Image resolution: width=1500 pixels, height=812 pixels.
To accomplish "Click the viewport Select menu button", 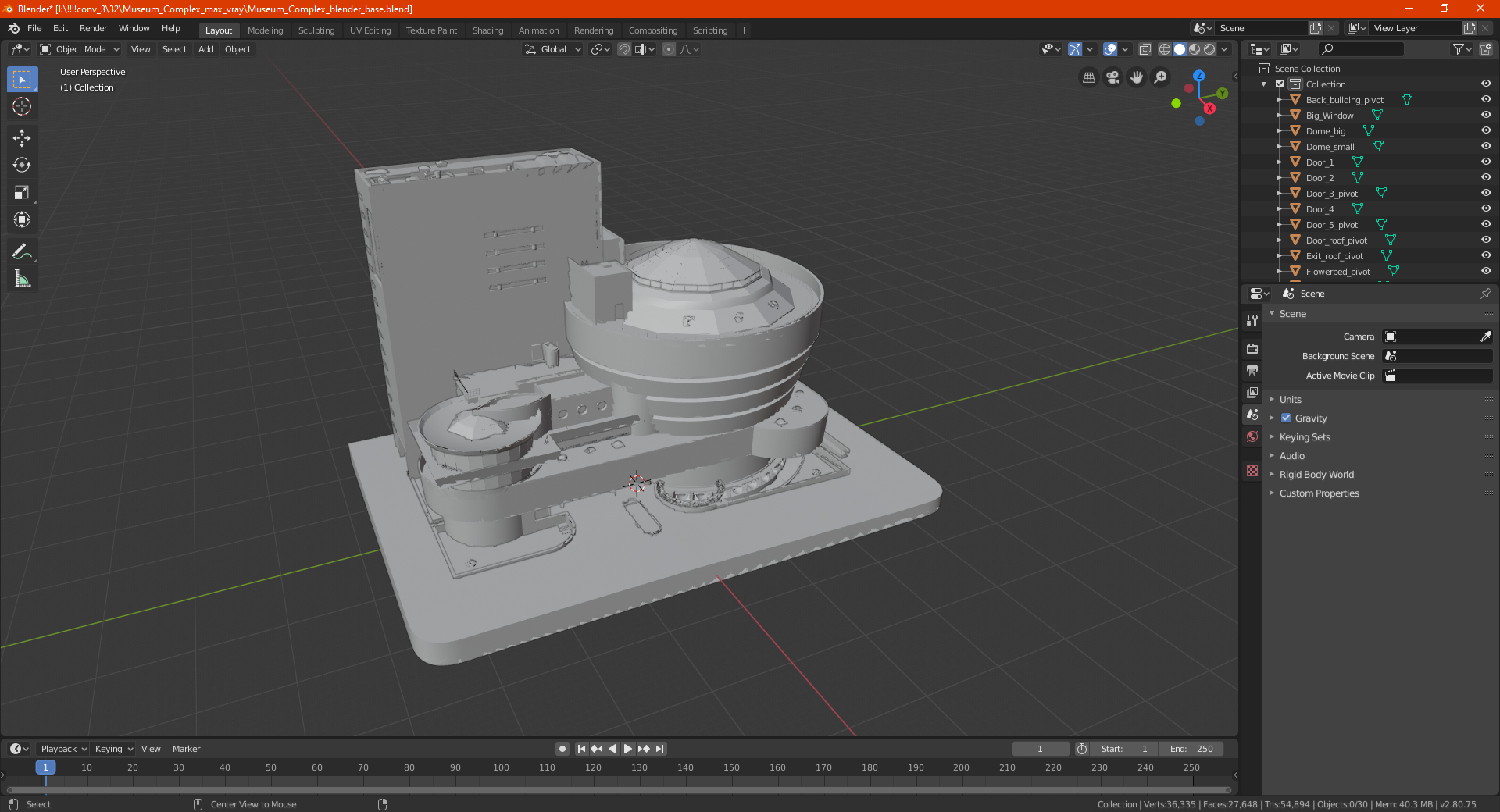I will coord(174,49).
